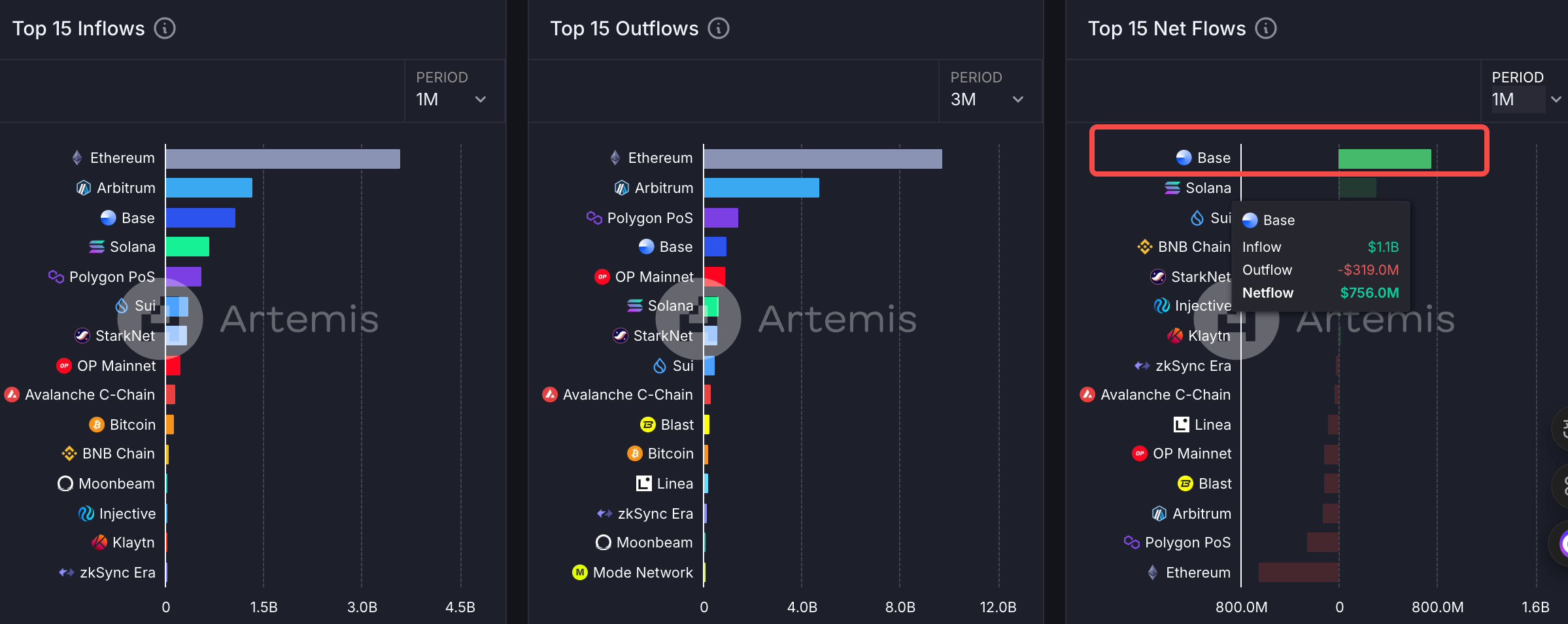The height and width of the screenshot is (624, 1568).
Task: Click the Arbitrum bar in Outflows chart
Action: 761,188
